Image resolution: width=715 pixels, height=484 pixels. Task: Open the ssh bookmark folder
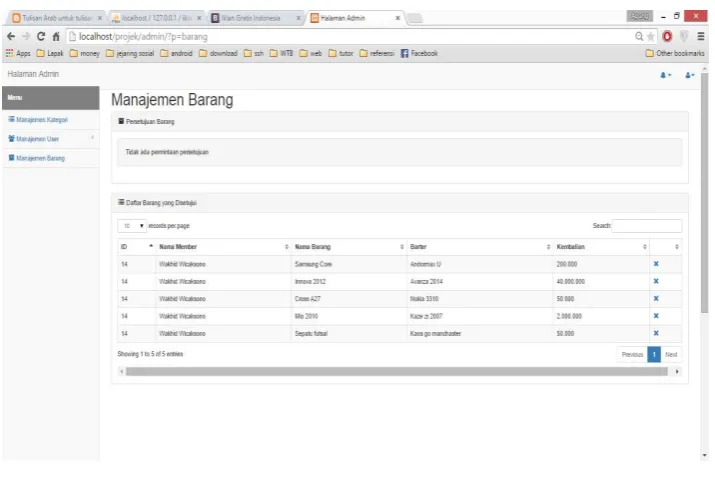[254, 53]
